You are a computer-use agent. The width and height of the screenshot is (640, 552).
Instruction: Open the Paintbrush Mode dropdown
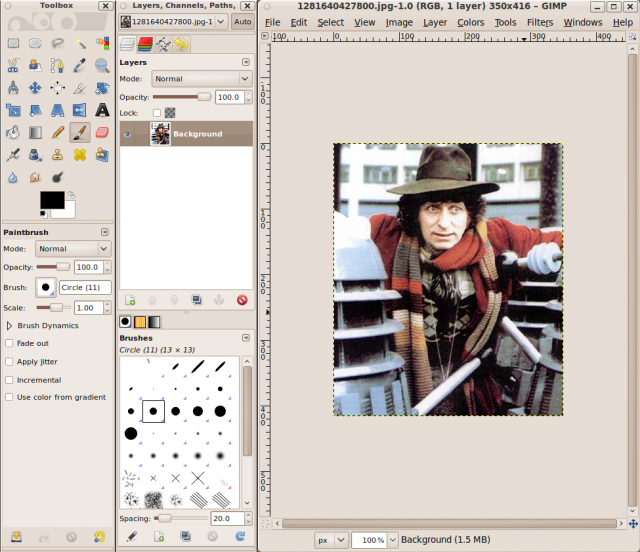pos(73,248)
